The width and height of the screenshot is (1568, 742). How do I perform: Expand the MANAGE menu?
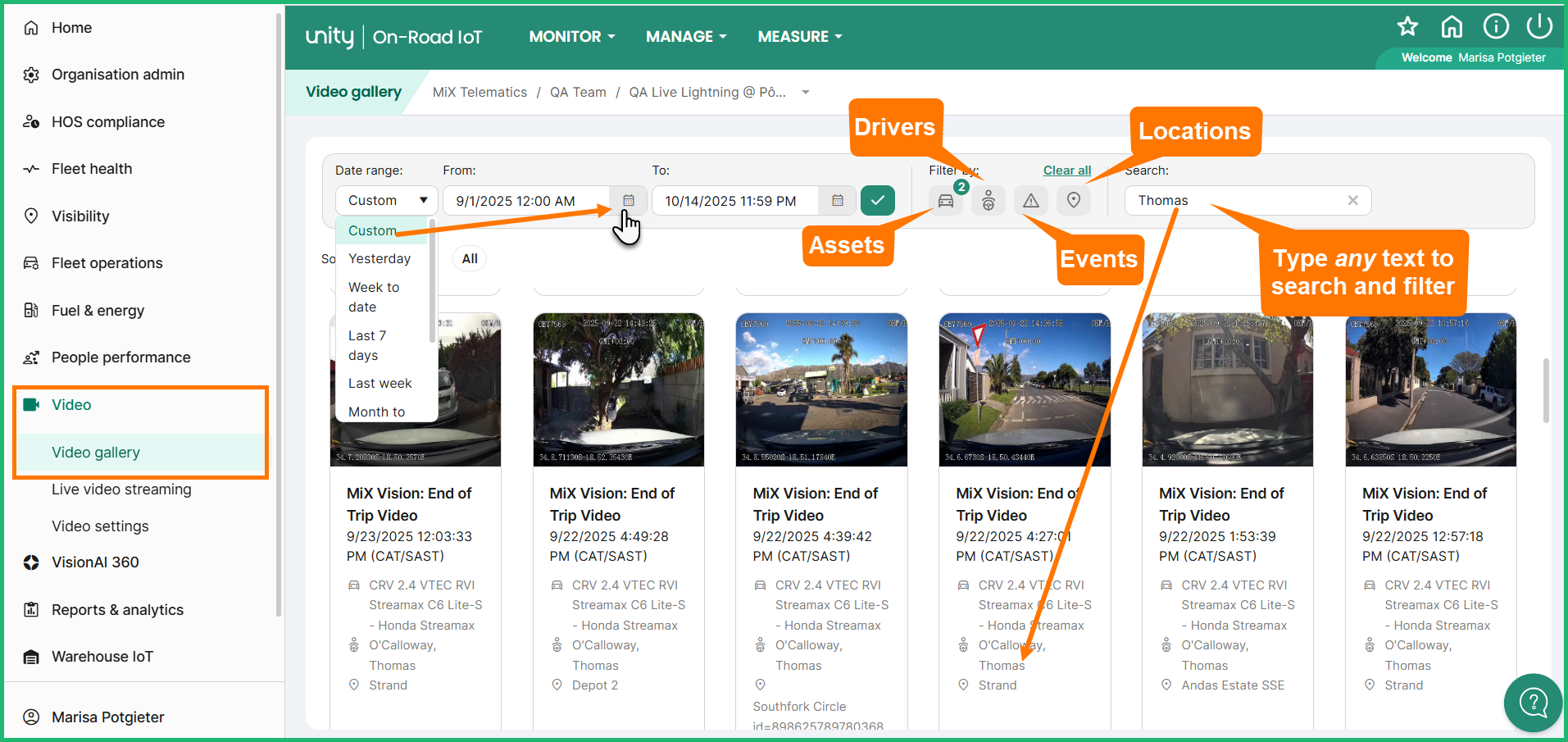[x=686, y=37]
